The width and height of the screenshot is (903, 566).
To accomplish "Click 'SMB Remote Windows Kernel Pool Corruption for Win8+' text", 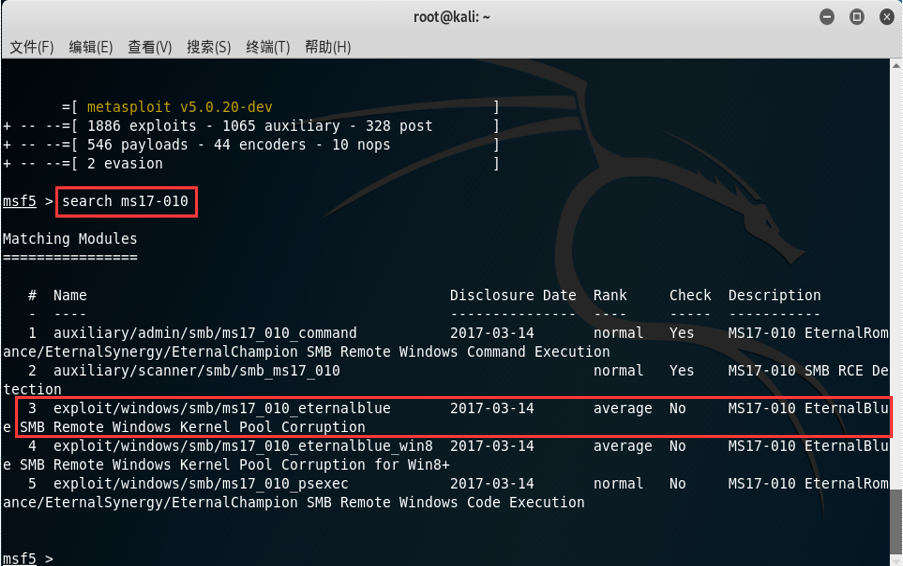I will point(234,465).
